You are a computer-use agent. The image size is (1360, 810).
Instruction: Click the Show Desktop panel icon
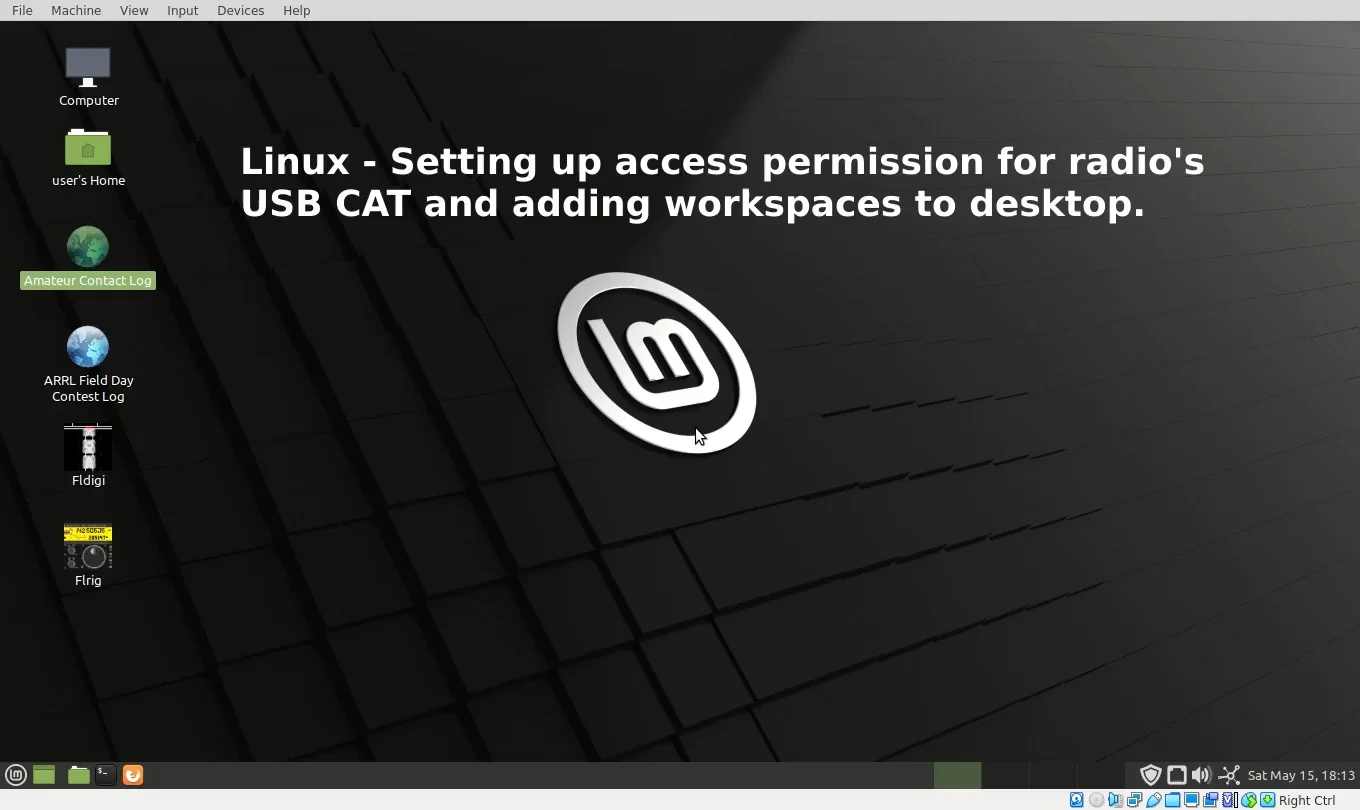tap(44, 775)
